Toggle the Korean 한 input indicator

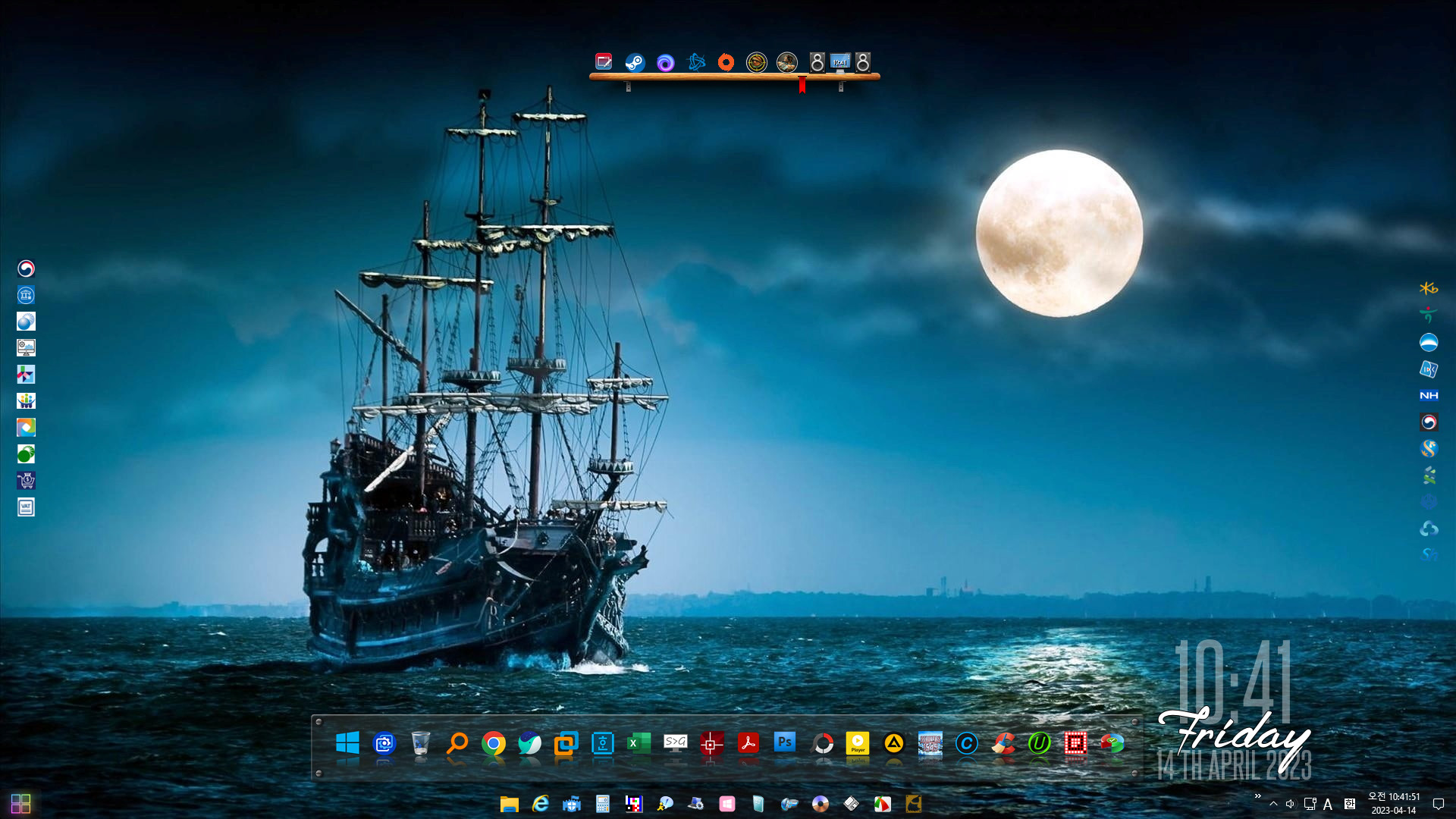pyautogui.click(x=1350, y=804)
